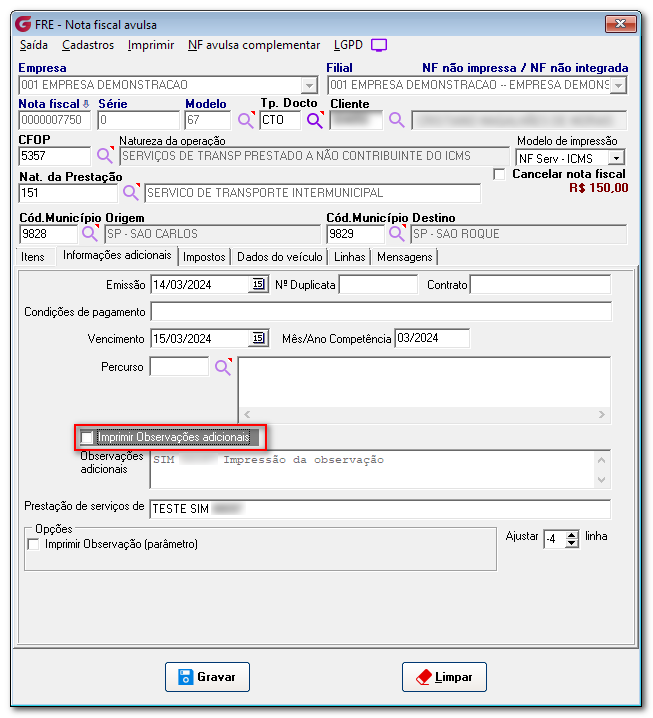Open the Cliente search magnifier
The width and height of the screenshot is (653, 718).
(397, 120)
